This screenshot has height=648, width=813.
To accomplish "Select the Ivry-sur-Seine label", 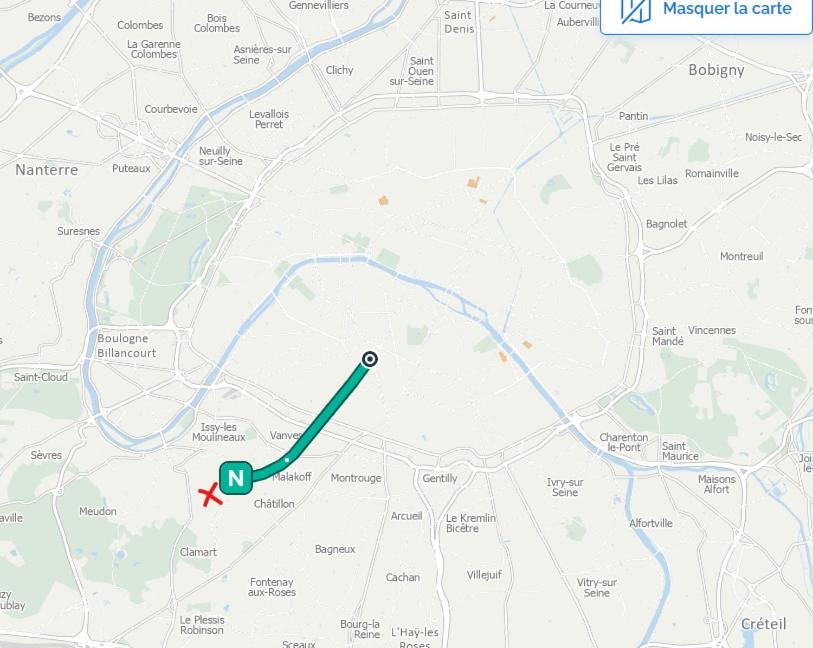I will click(x=565, y=487).
